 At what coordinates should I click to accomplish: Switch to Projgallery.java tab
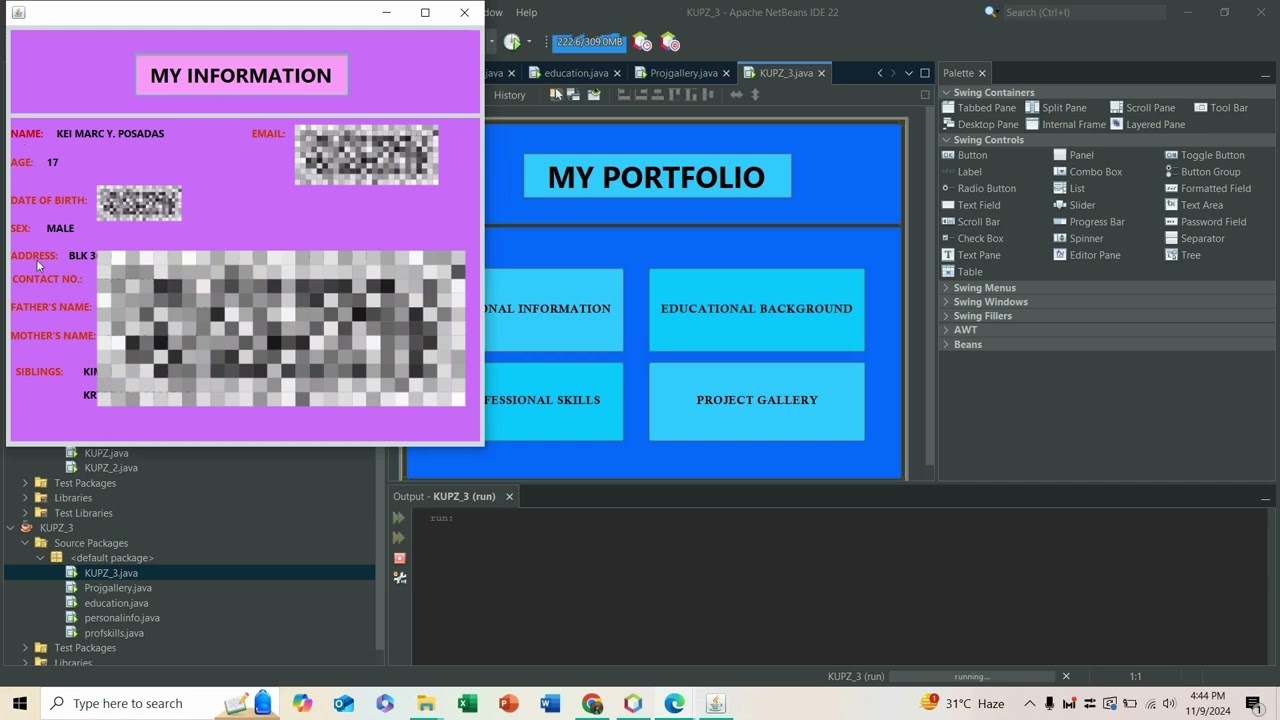coord(684,73)
